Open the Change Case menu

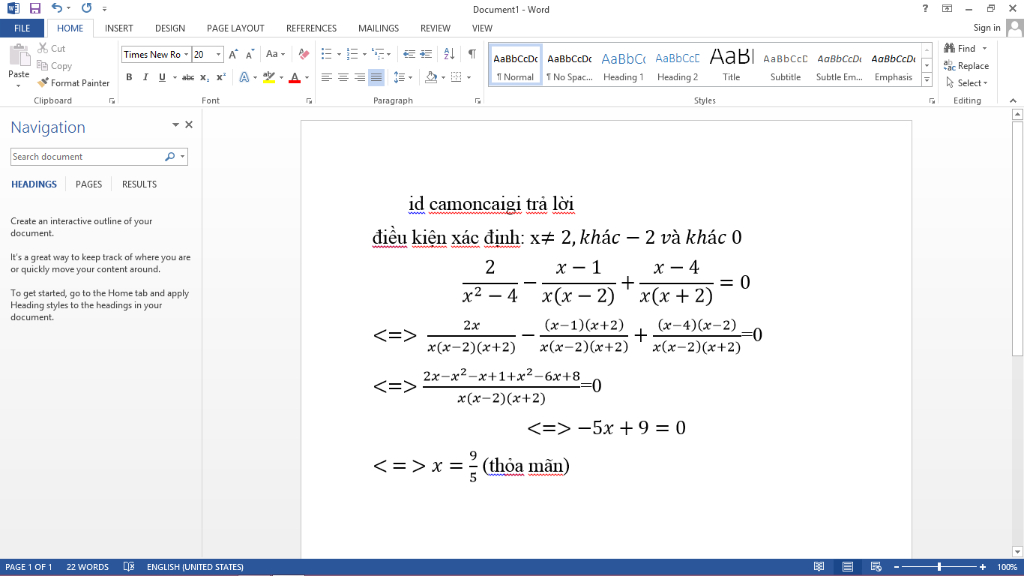coord(275,54)
